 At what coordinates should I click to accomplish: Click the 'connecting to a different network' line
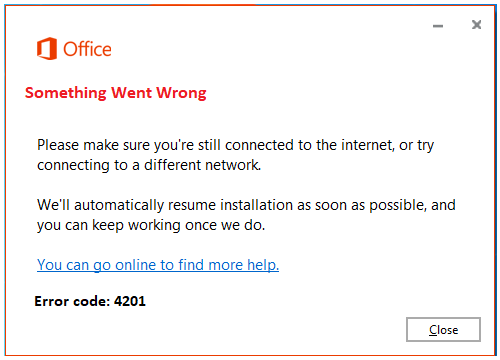click(x=149, y=165)
